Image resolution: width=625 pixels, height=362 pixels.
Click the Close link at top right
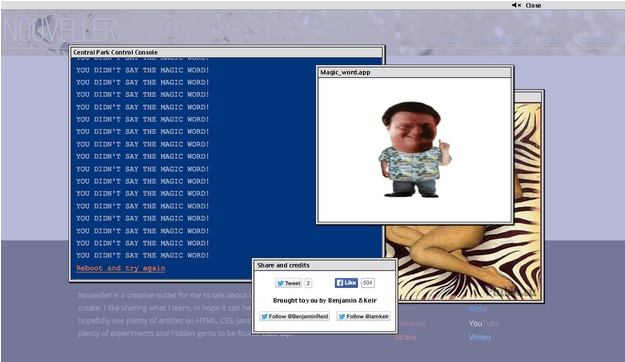coord(533,5)
